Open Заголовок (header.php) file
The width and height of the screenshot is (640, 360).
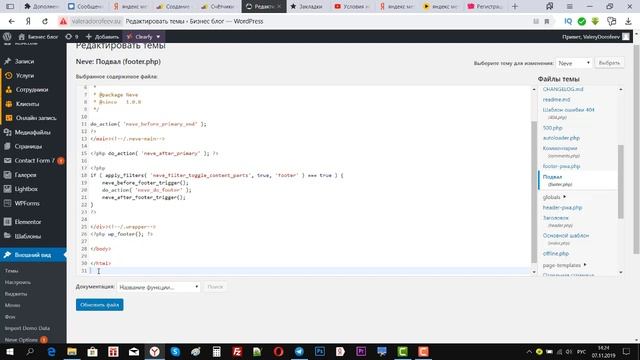556,218
